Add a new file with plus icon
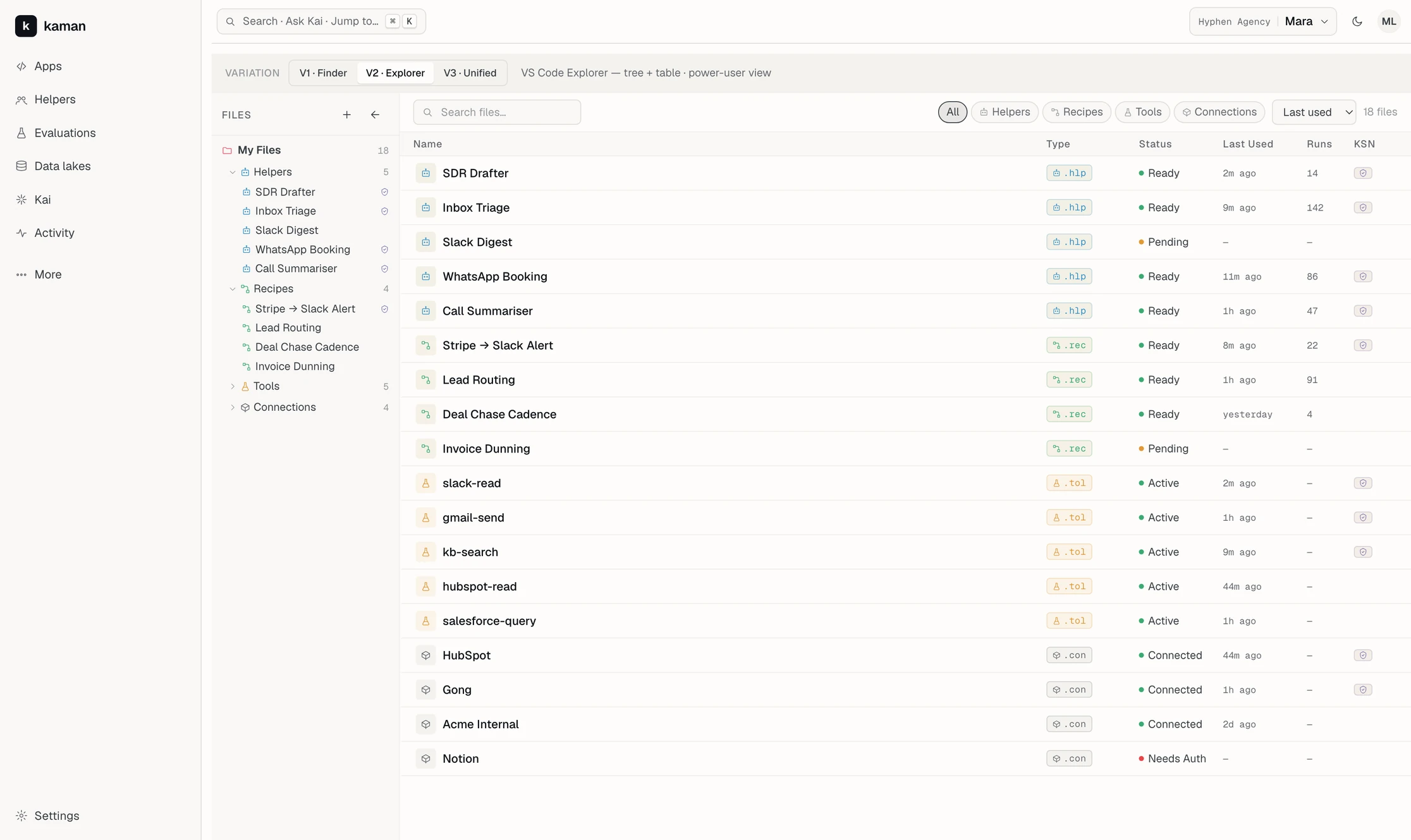1411x840 pixels. tap(346, 115)
